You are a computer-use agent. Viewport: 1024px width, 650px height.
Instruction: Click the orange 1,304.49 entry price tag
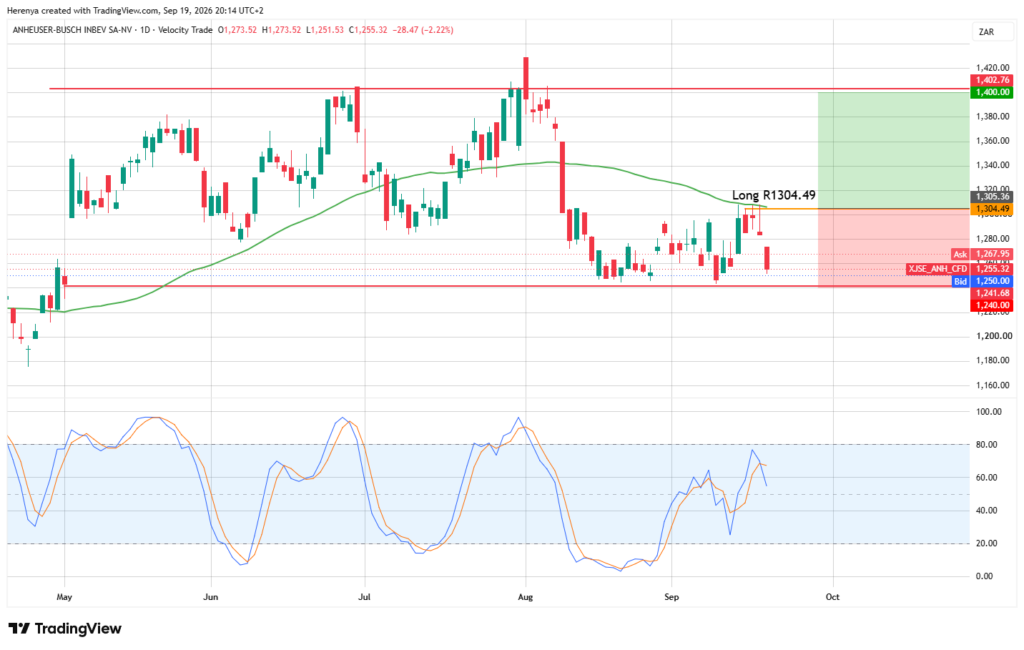coord(992,209)
